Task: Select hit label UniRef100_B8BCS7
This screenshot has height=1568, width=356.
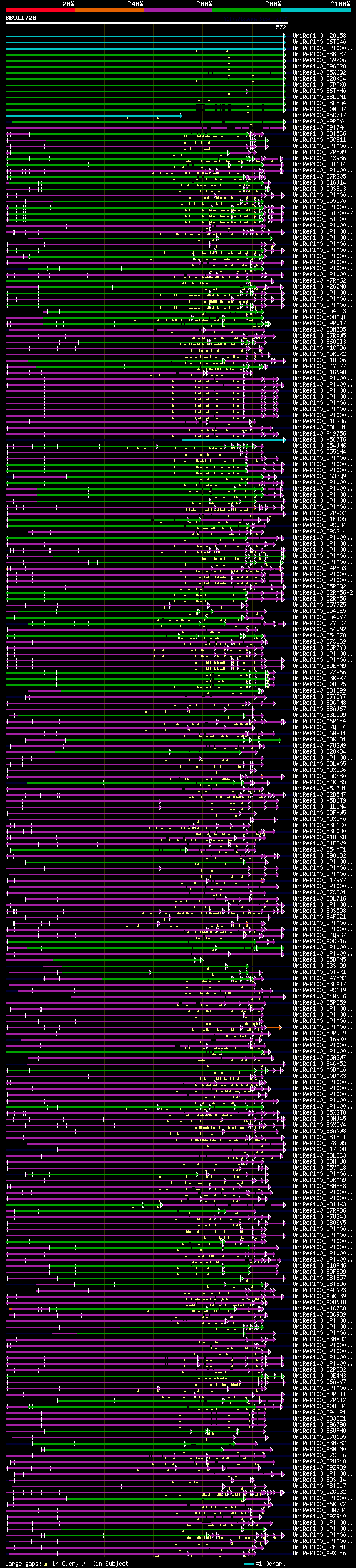Action: click(319, 54)
